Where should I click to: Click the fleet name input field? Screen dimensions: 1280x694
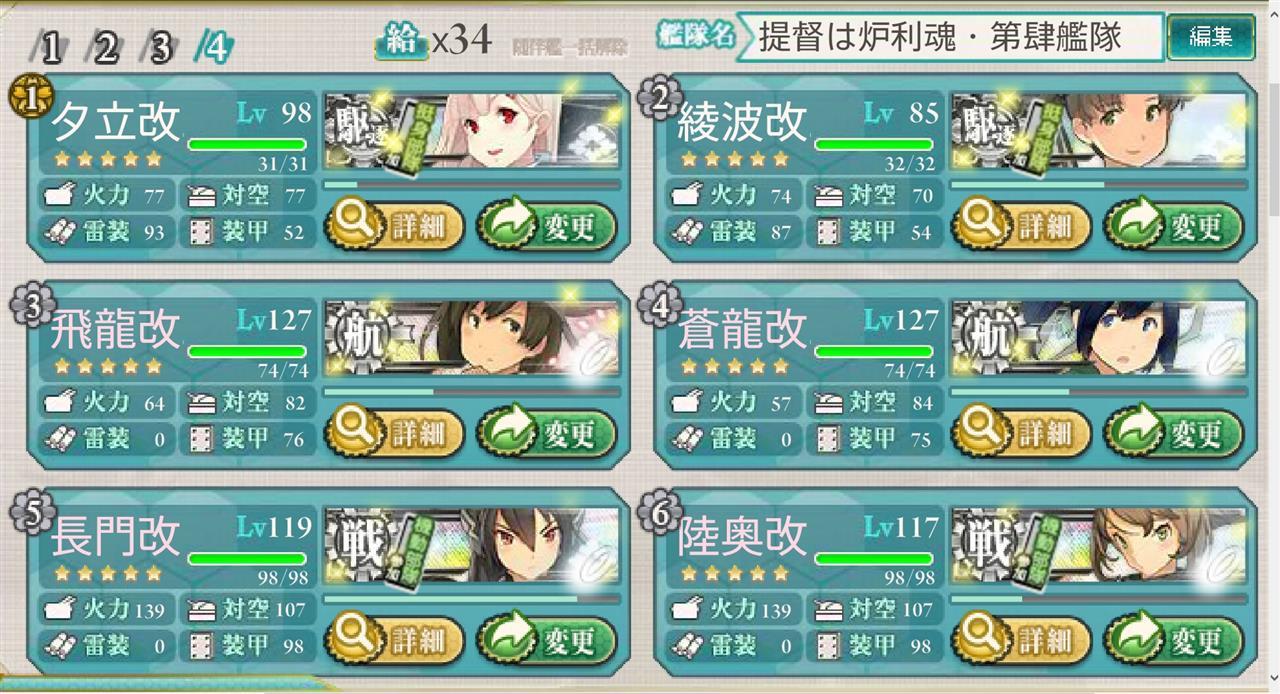point(950,38)
